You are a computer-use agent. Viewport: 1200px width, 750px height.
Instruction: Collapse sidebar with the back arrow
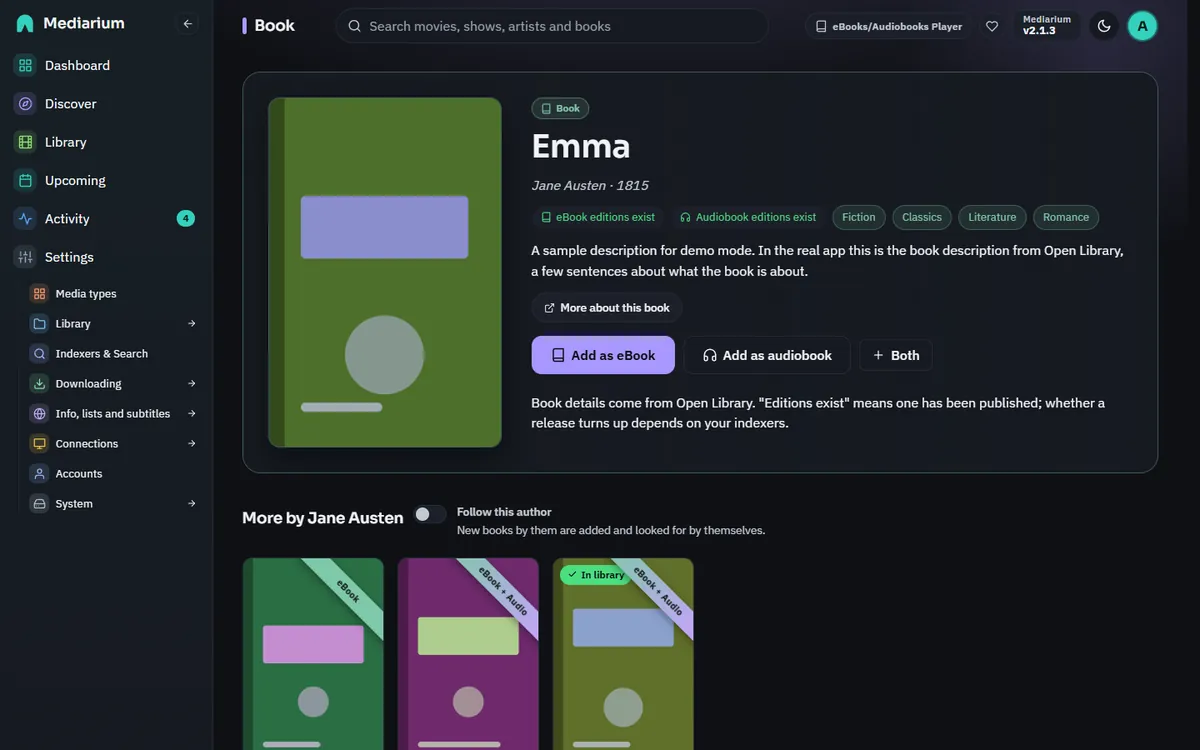(x=187, y=24)
